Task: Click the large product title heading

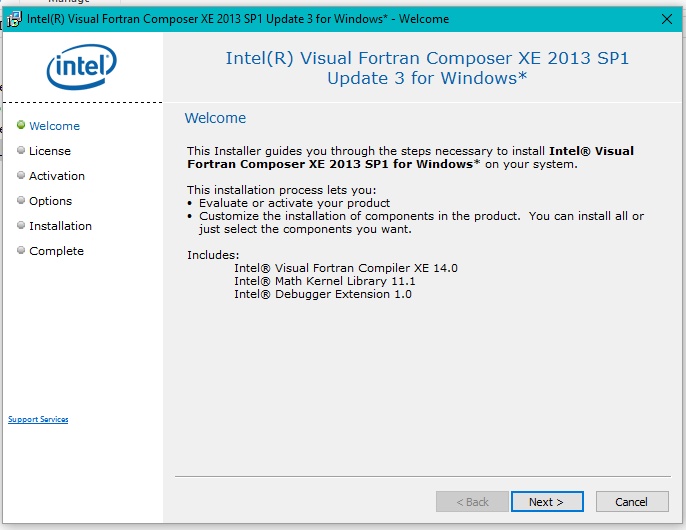Action: tap(427, 68)
